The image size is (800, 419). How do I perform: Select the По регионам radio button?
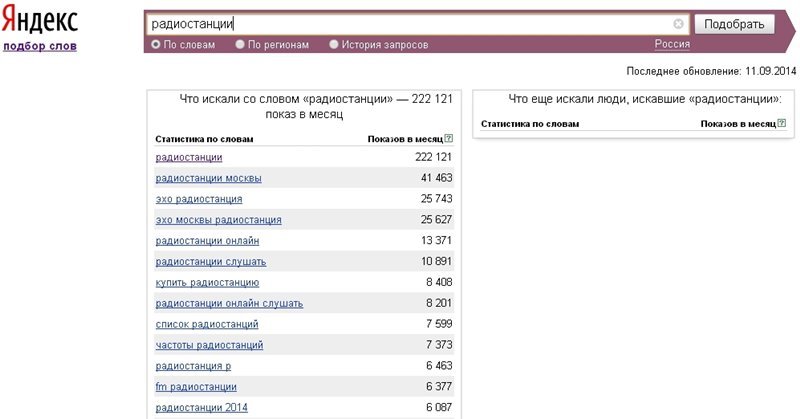click(240, 44)
